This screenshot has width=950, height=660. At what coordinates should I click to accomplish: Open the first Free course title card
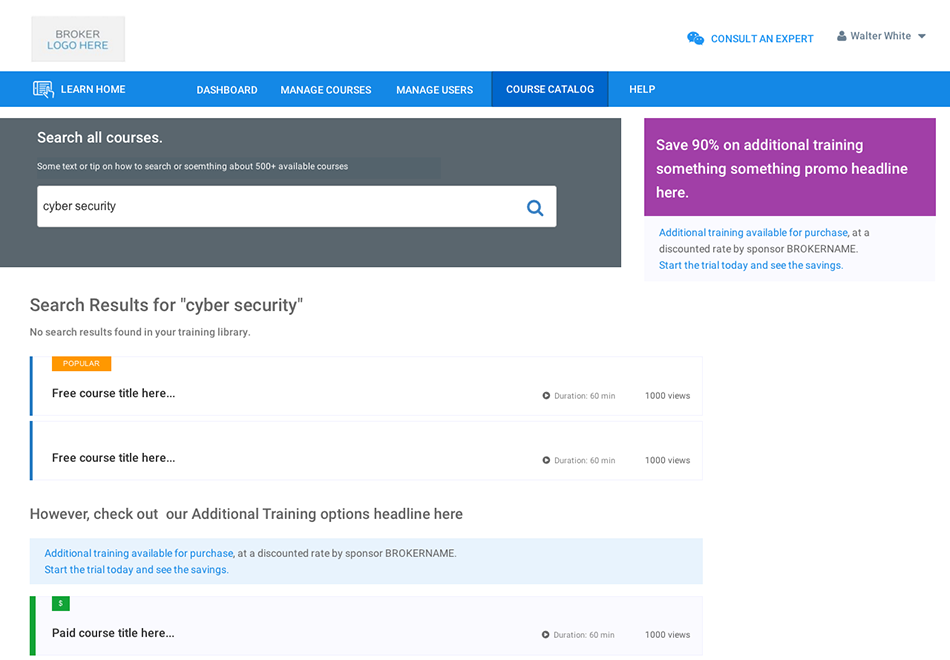(114, 393)
